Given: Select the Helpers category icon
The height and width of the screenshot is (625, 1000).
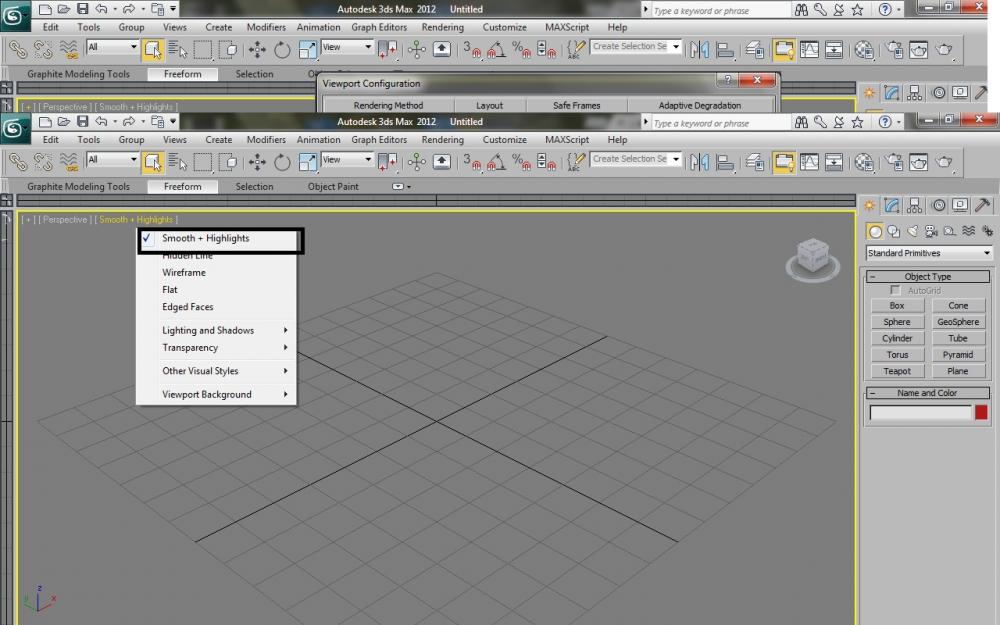Looking at the screenshot, I should click(949, 231).
